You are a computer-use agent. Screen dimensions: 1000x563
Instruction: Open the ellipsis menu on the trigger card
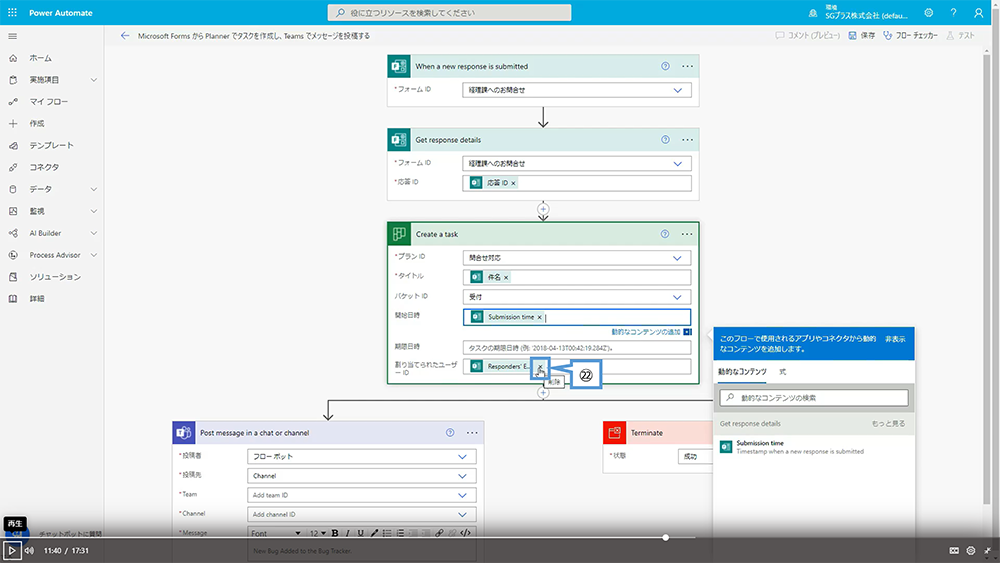click(x=687, y=66)
